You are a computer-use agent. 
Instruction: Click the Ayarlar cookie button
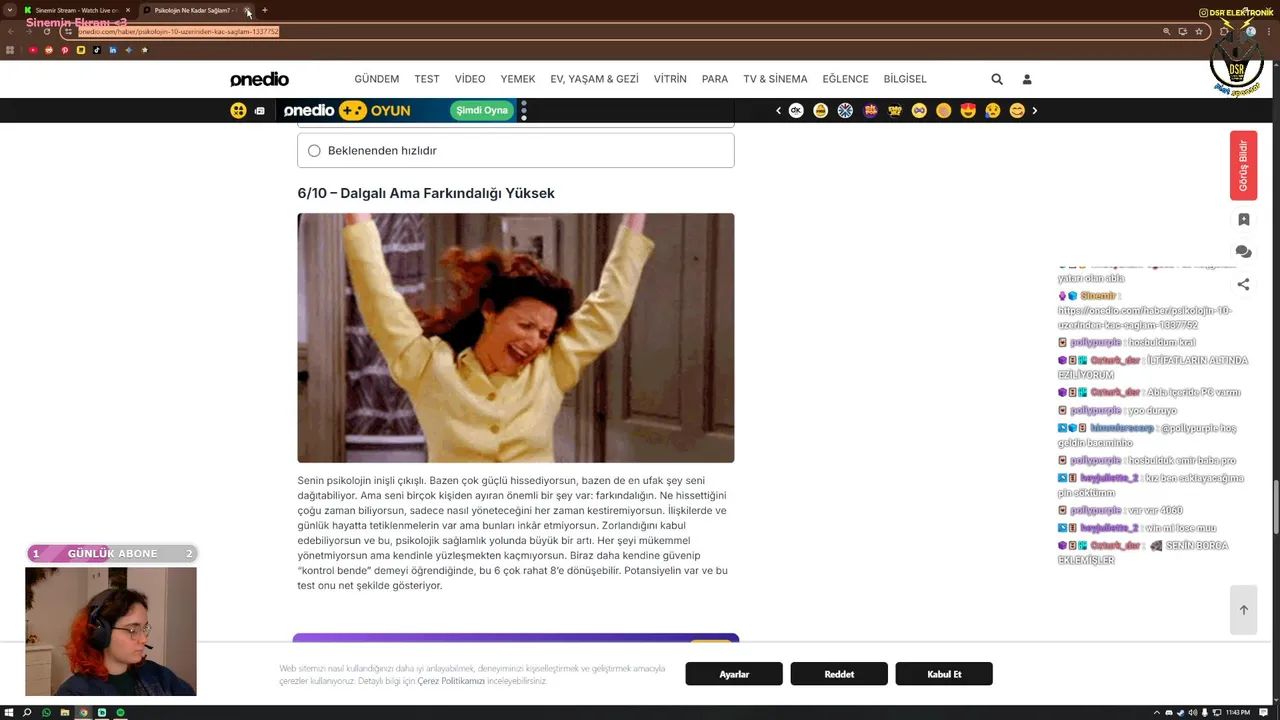[734, 674]
